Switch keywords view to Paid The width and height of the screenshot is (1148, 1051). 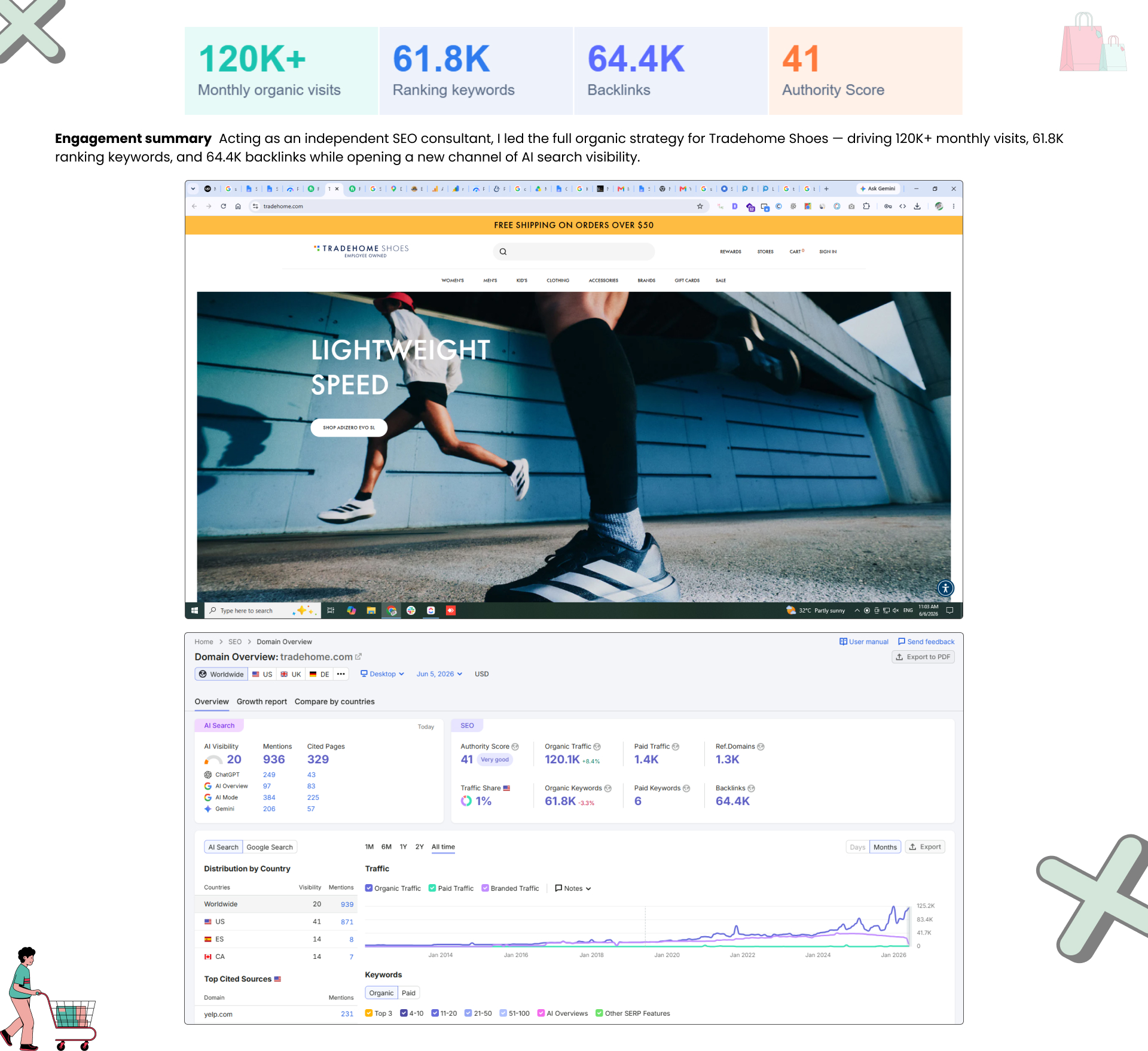tap(408, 993)
